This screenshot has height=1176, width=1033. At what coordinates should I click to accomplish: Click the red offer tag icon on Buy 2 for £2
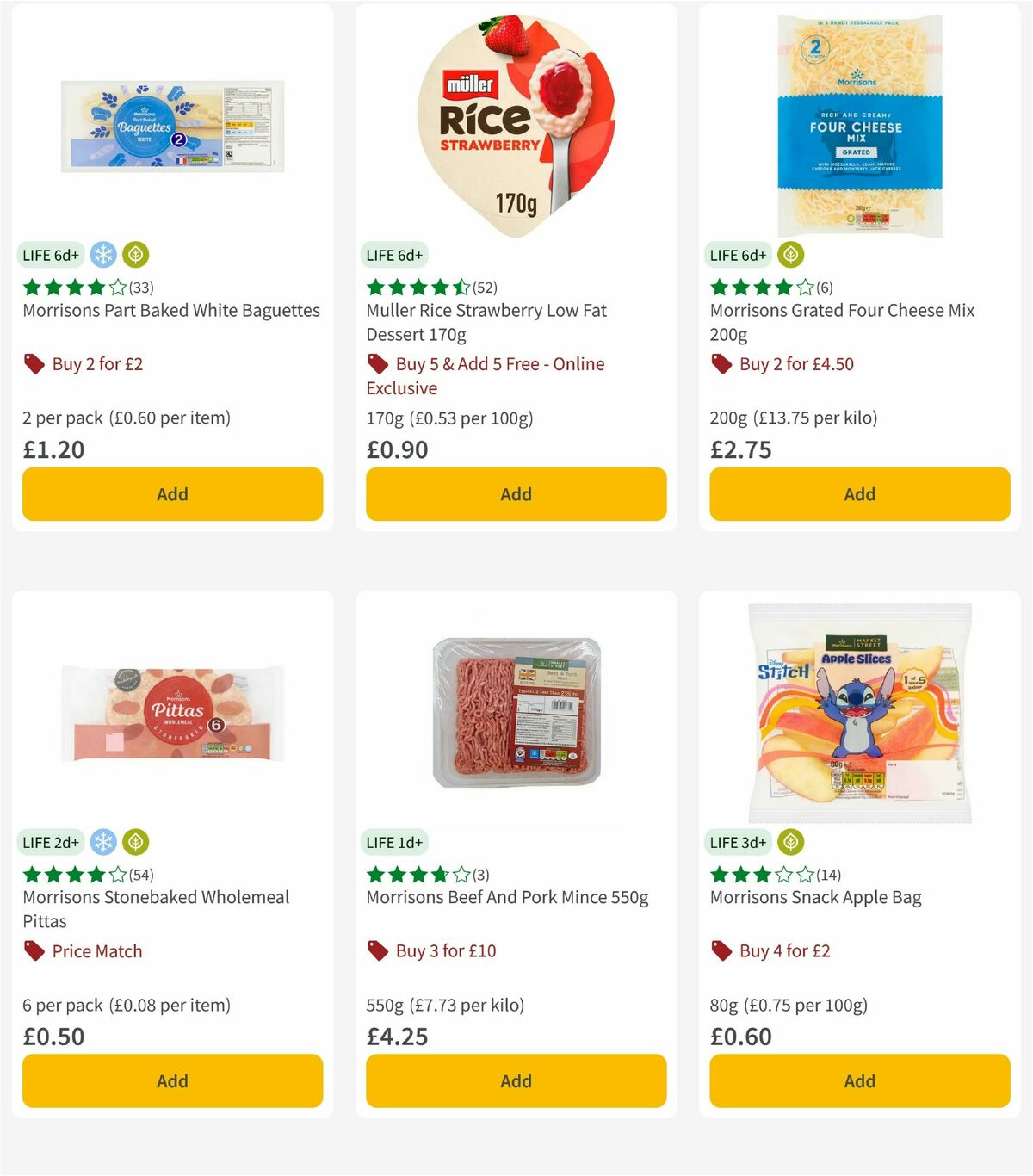[33, 363]
